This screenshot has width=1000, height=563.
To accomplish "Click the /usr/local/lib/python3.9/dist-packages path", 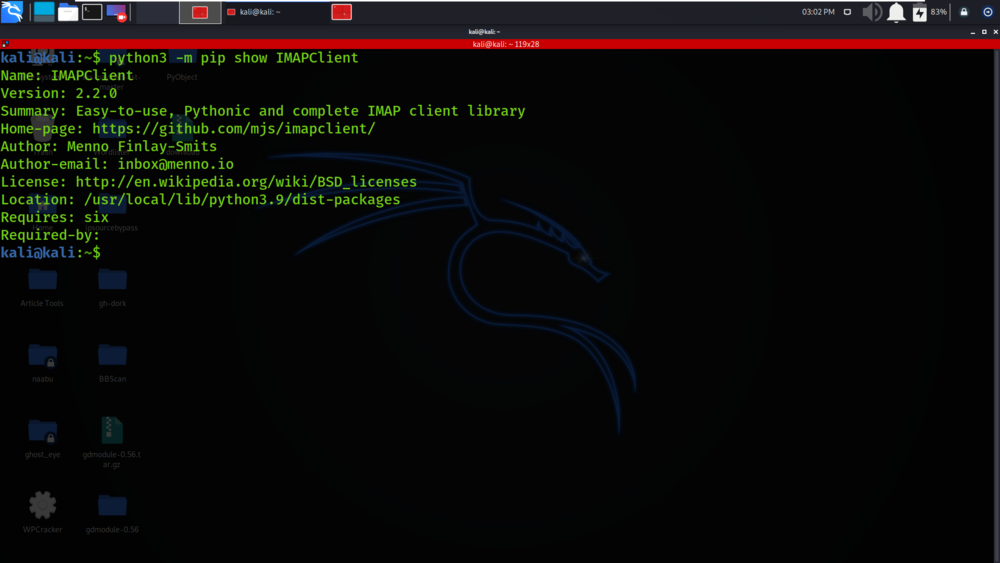I will coord(242,200).
